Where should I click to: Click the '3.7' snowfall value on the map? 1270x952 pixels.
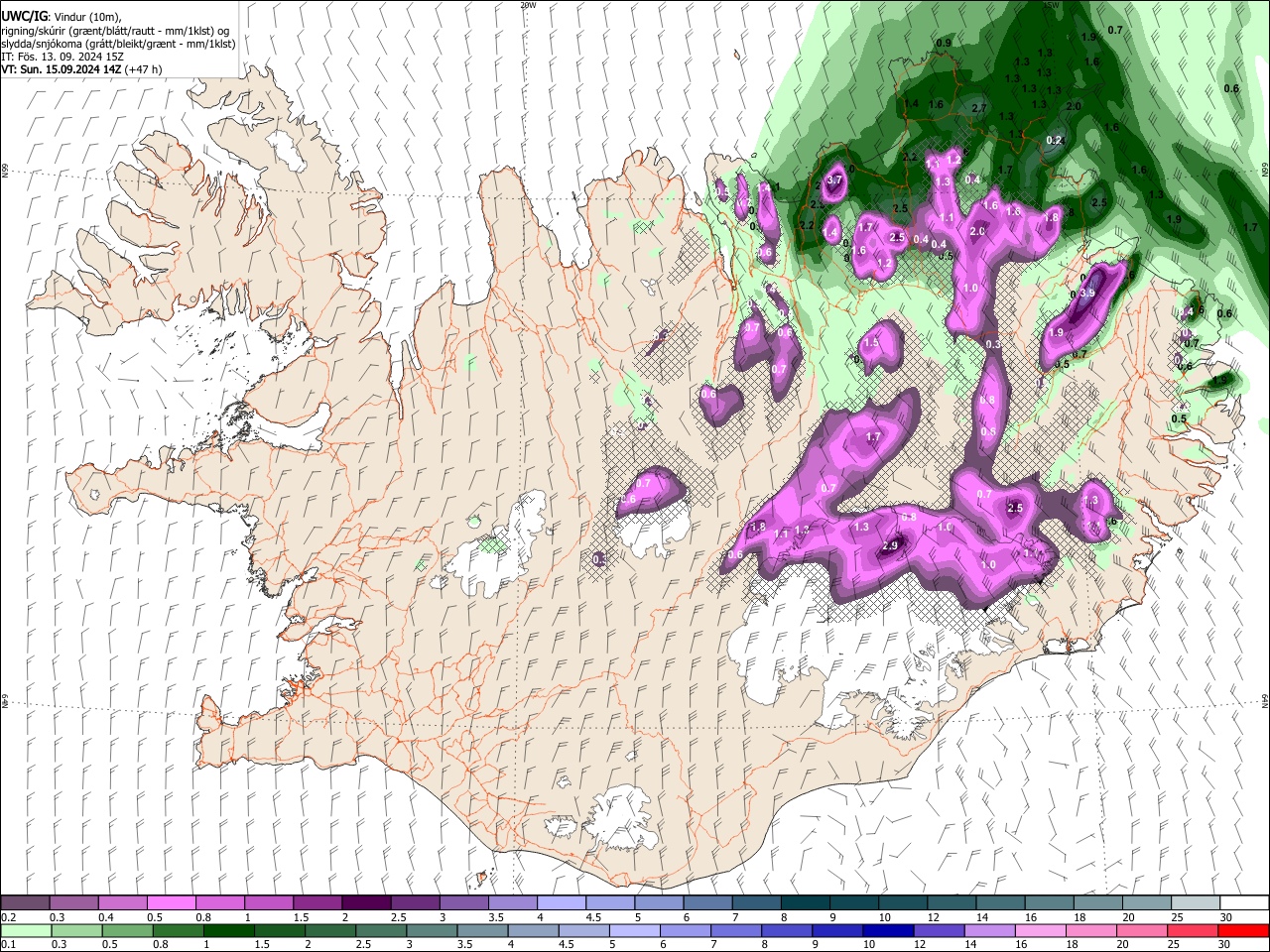point(834,179)
